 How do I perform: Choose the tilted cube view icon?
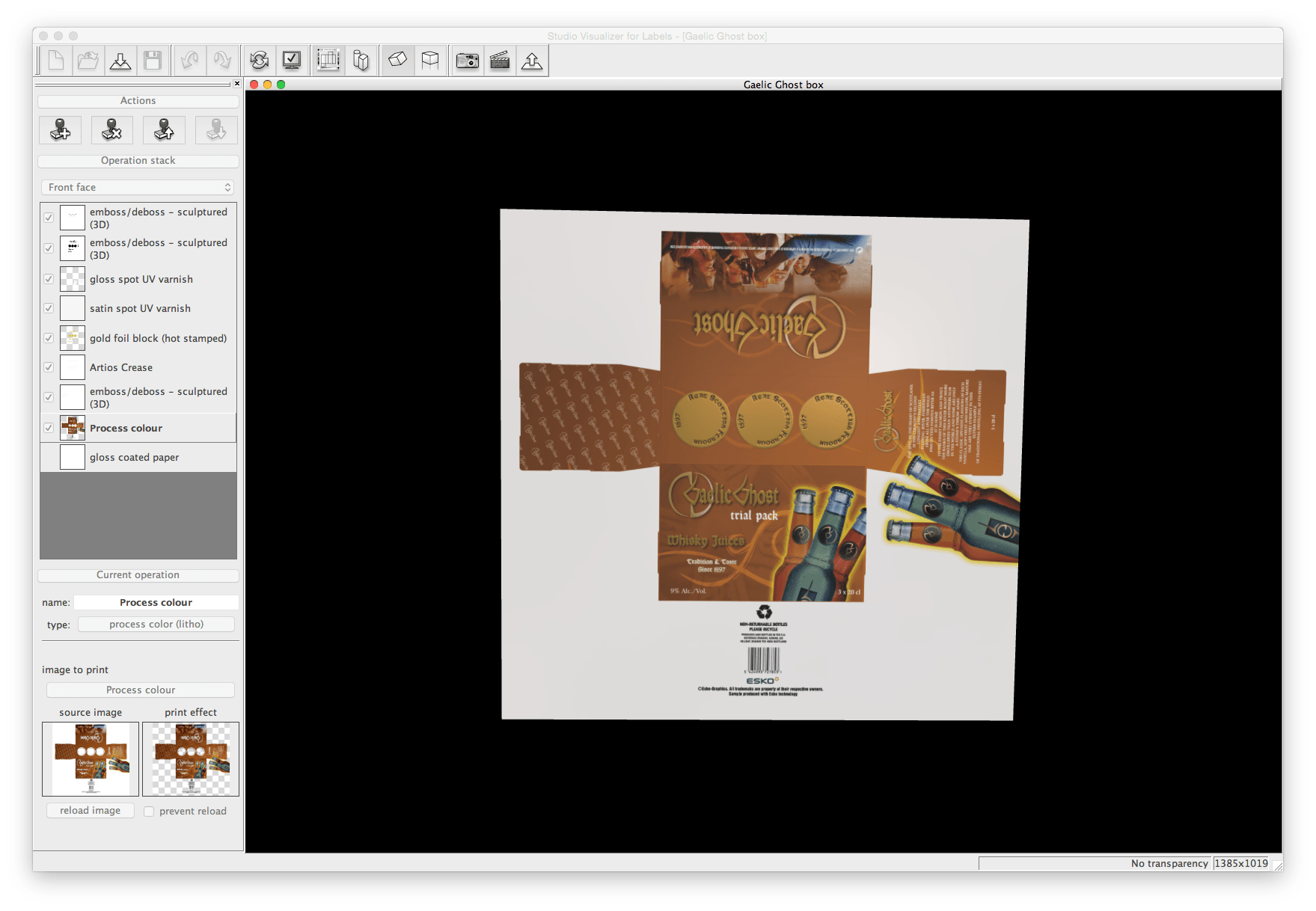[398, 61]
